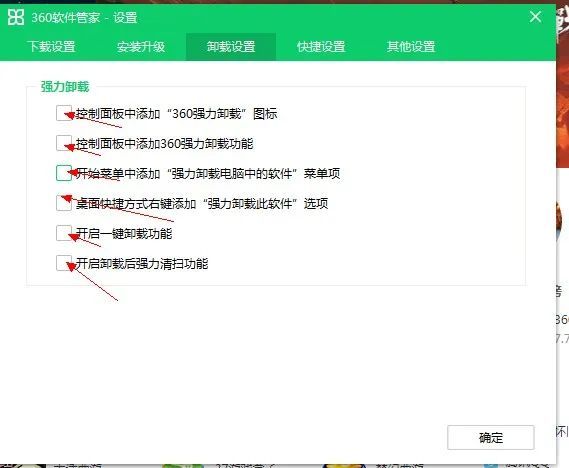Tick the 开启卸载后强力清扫功能 checkbox
This screenshot has height=468, width=569.
pyautogui.click(x=64, y=263)
